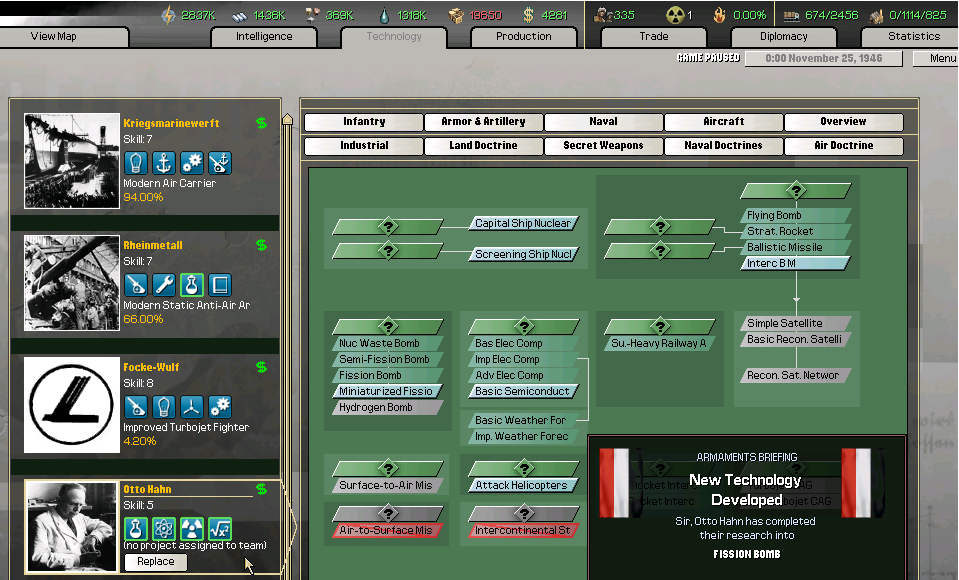Click Otto Hahn's atom nuclear physics icon
Image resolution: width=959 pixels, height=580 pixels.
point(164,529)
